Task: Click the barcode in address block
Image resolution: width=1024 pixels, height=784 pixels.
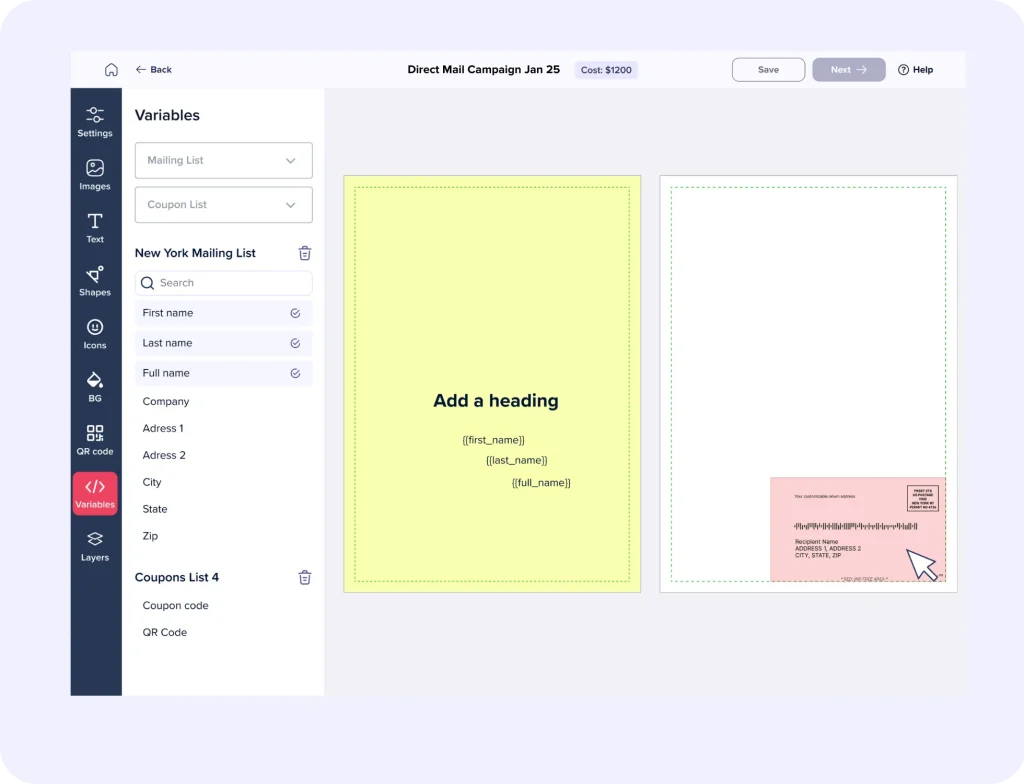Action: pos(856,526)
